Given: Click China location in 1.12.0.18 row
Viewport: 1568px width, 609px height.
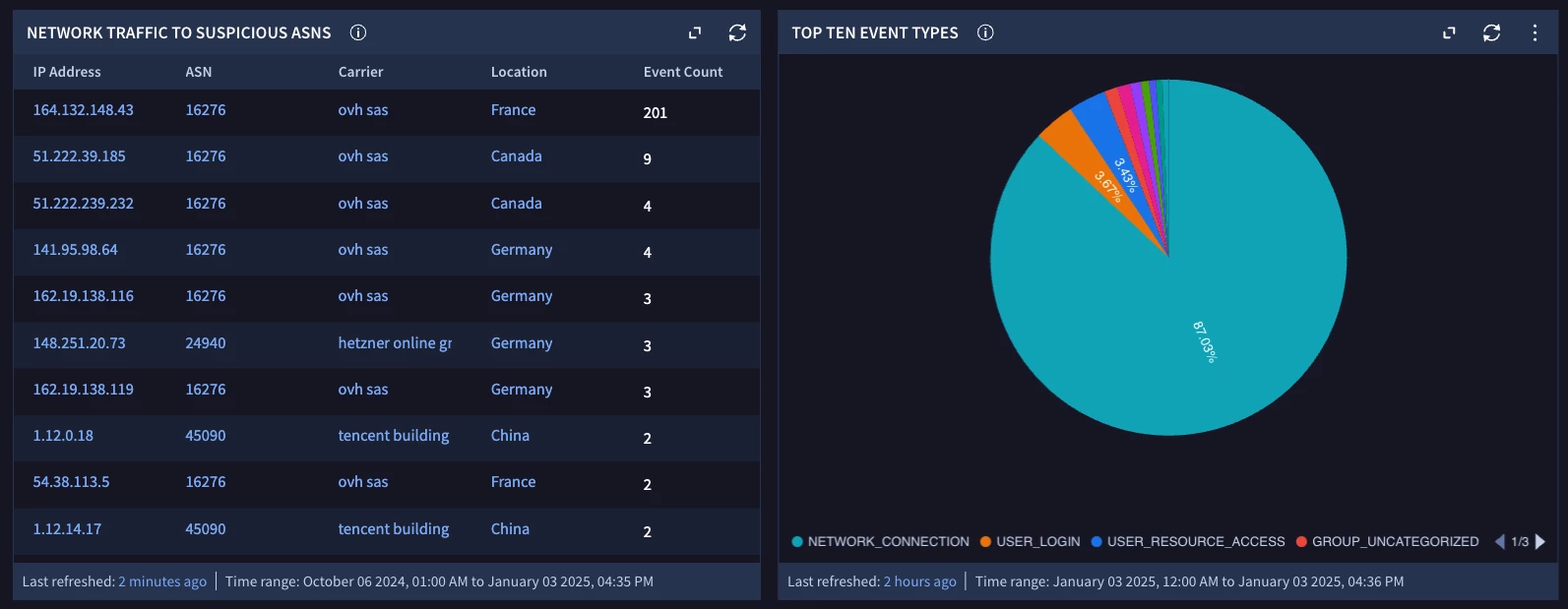Looking at the screenshot, I should pyautogui.click(x=511, y=436).
